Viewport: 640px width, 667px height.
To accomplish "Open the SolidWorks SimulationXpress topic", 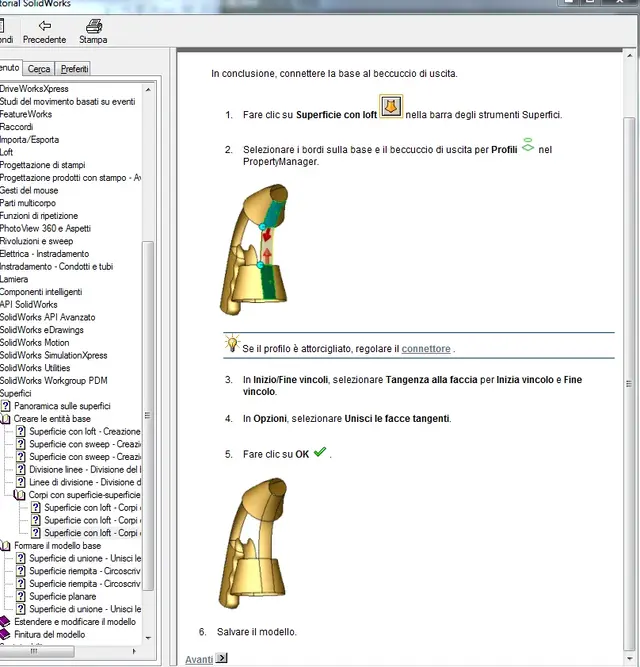I will point(54,355).
